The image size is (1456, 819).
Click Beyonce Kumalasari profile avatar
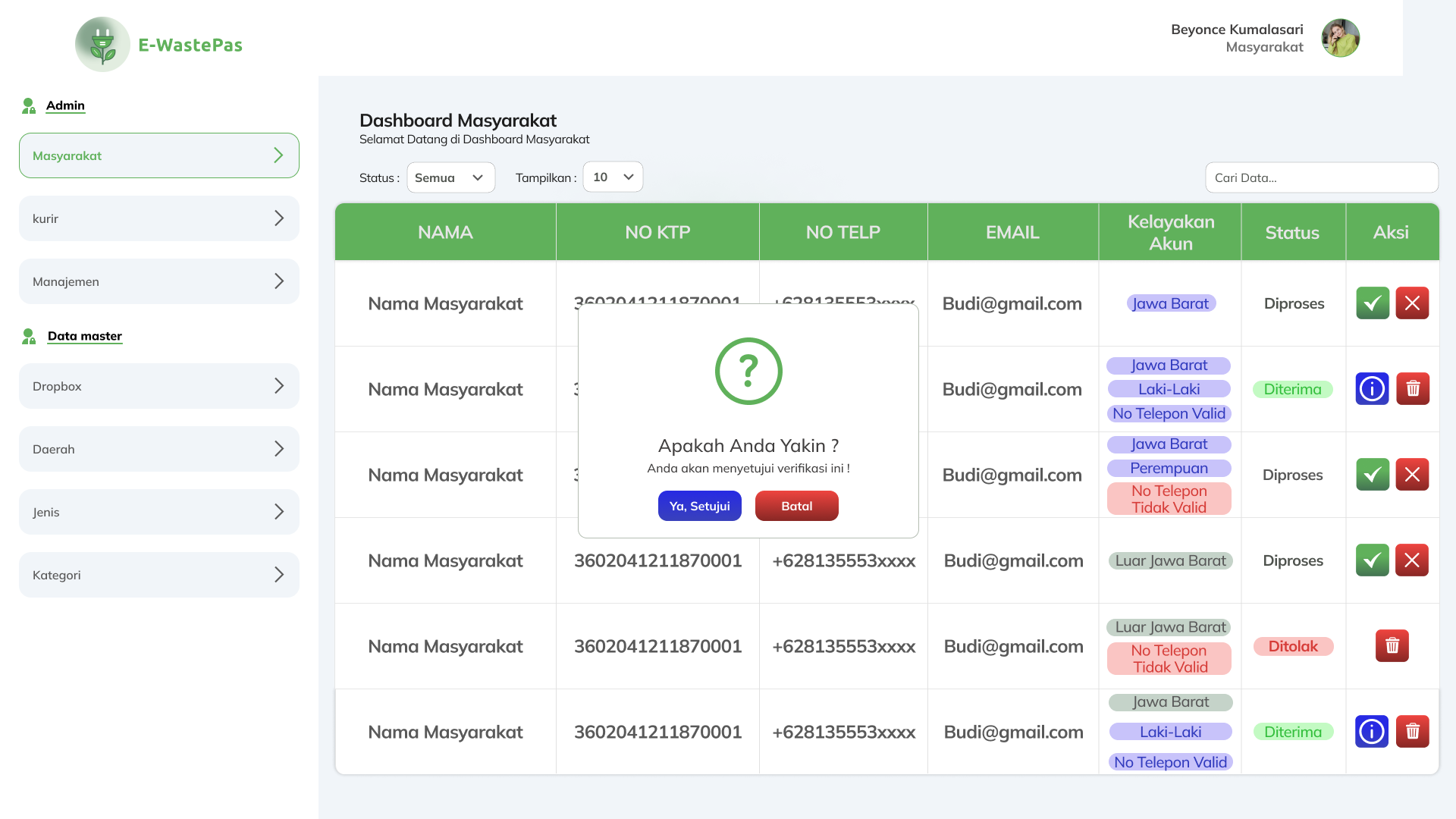pyautogui.click(x=1340, y=38)
